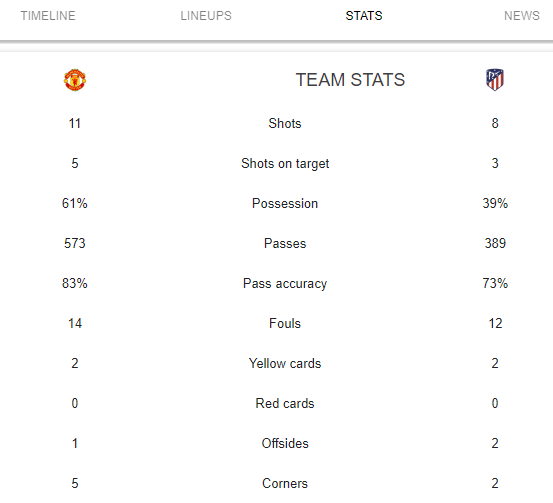The height and width of the screenshot is (503, 553).
Task: Click the Possession stat label
Action: tap(285, 204)
